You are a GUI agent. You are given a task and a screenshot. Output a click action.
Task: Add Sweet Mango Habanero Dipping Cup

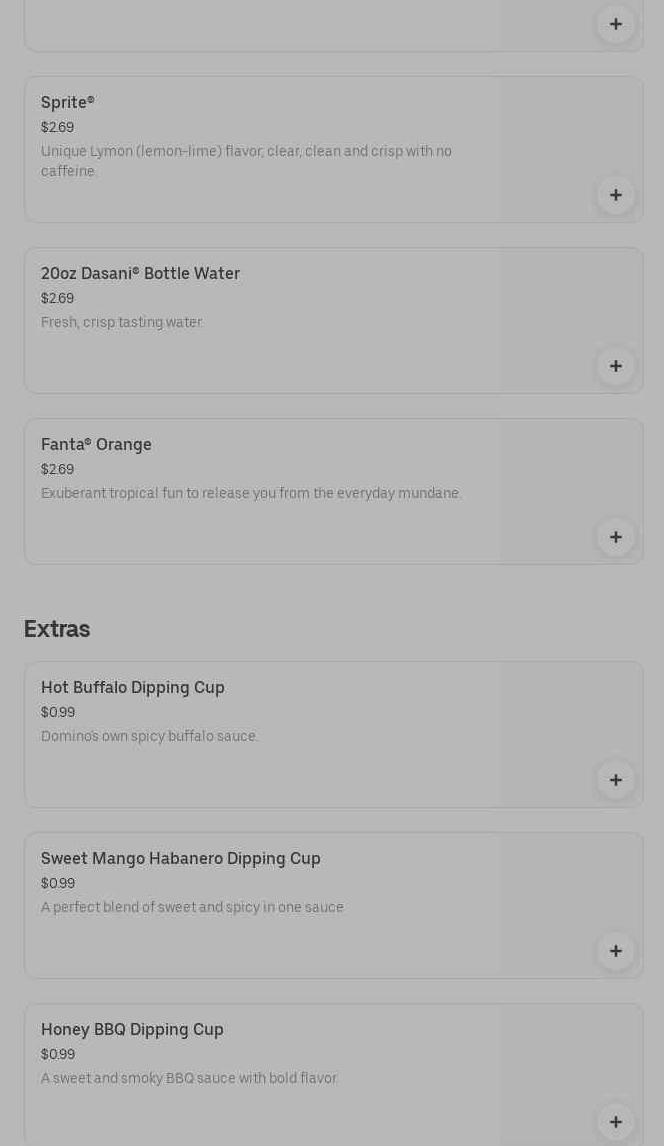(615, 951)
